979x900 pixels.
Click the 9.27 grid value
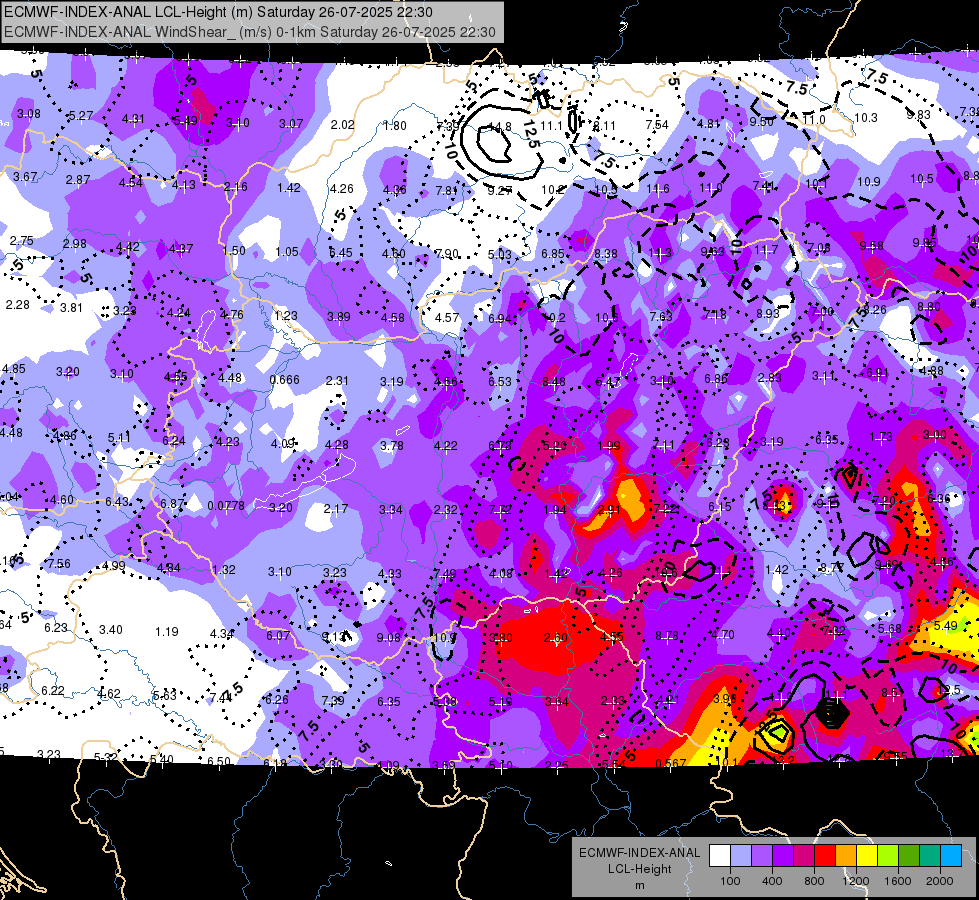pos(500,190)
